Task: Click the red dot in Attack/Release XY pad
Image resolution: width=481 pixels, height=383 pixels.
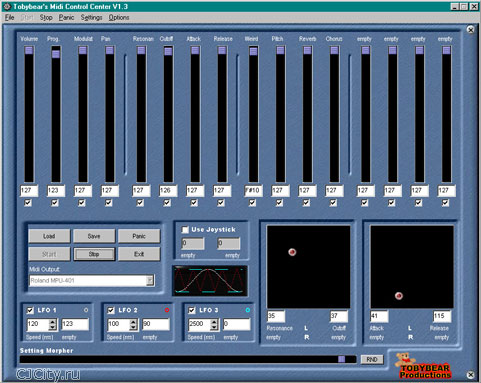Action: click(399, 296)
